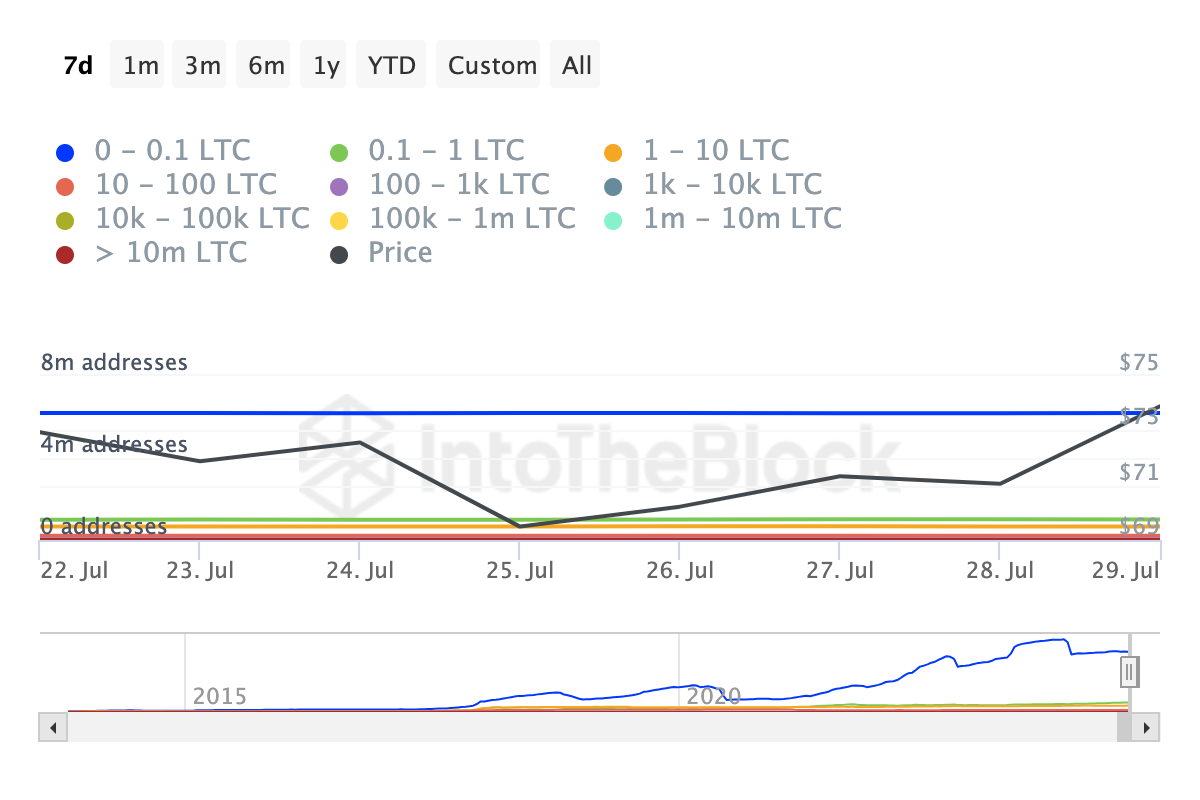Click the red 10 – 100 LTC marker
Viewport: 1200px width, 800px height.
point(65,187)
